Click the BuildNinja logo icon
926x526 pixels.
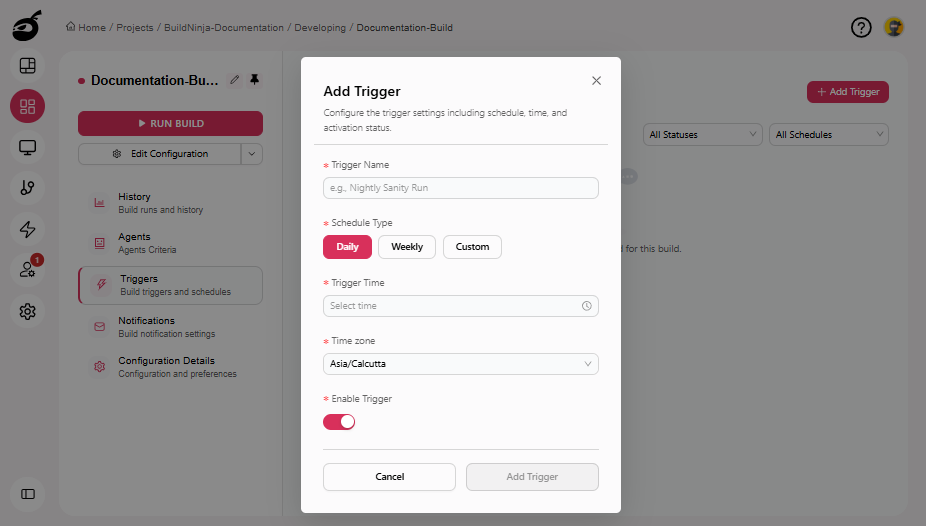click(27, 26)
